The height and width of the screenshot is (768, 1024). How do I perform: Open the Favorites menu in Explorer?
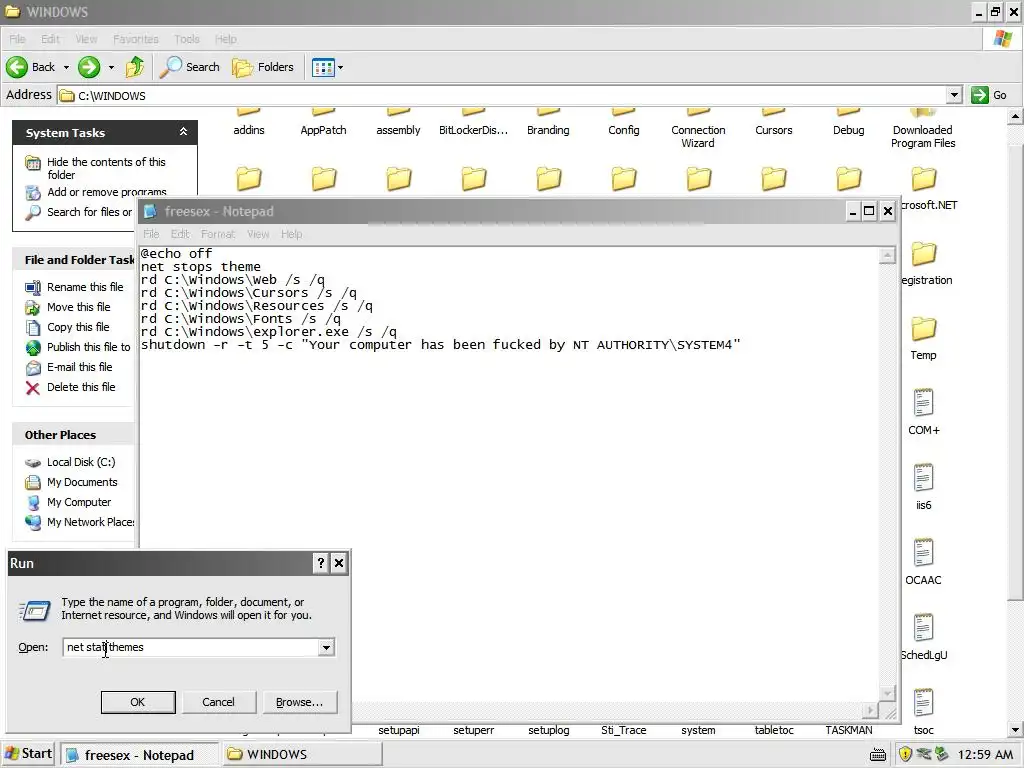pyautogui.click(x=136, y=39)
